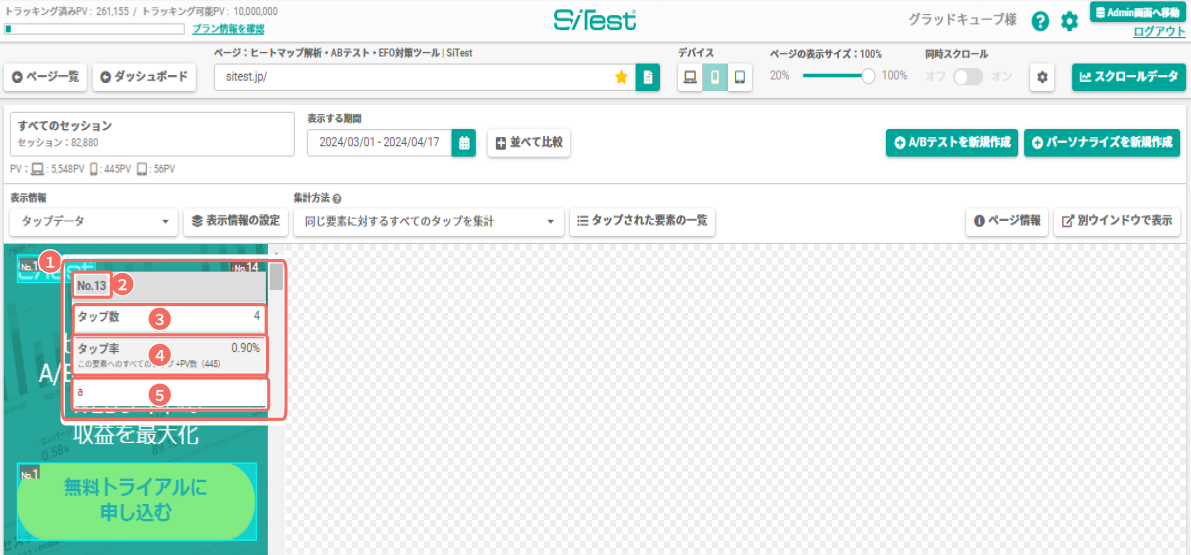Click the ログアウト link
Image resolution: width=1191 pixels, height=555 pixels.
click(1158, 31)
